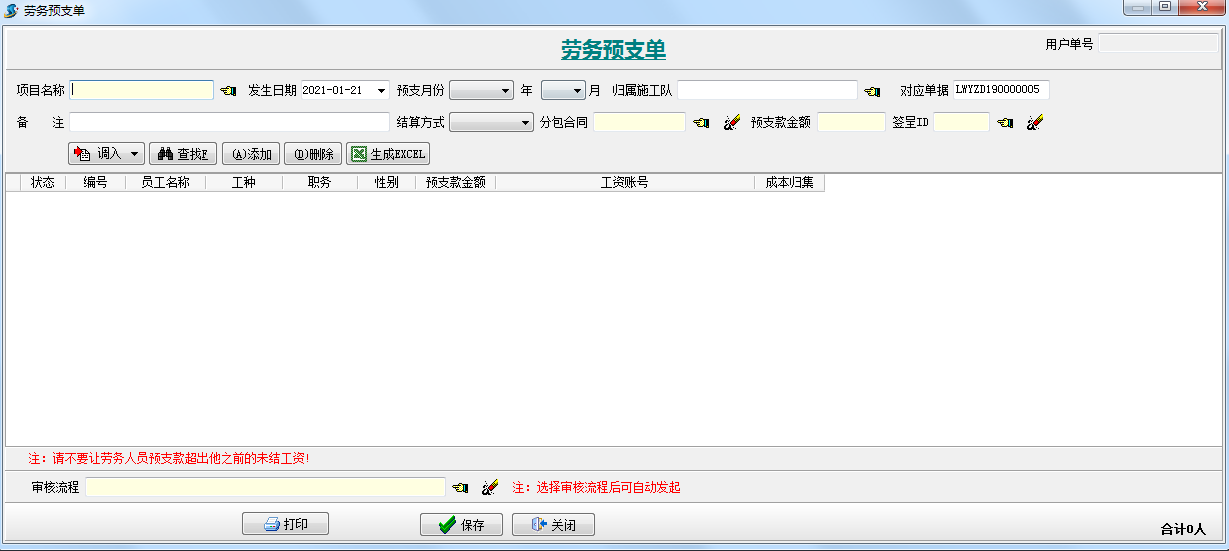The height and width of the screenshot is (551, 1229).
Task: Click the lookup icon next to 签呈ID
Action: [1005, 123]
